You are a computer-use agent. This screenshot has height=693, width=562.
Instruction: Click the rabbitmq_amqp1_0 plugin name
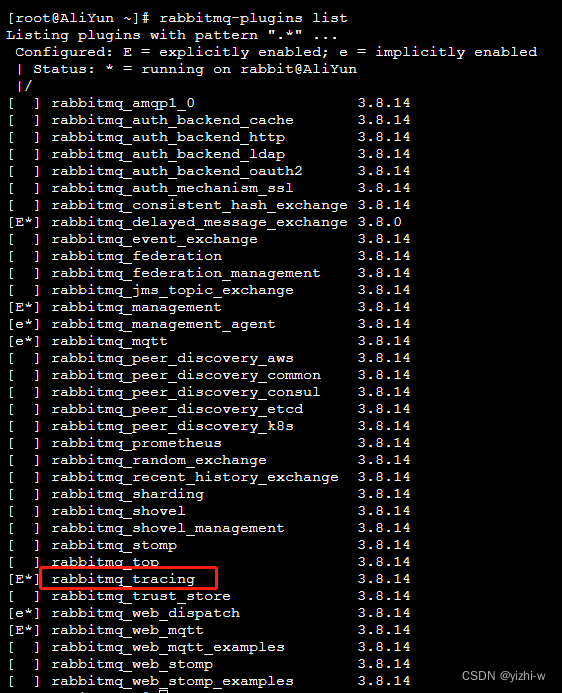pyautogui.click(x=123, y=103)
